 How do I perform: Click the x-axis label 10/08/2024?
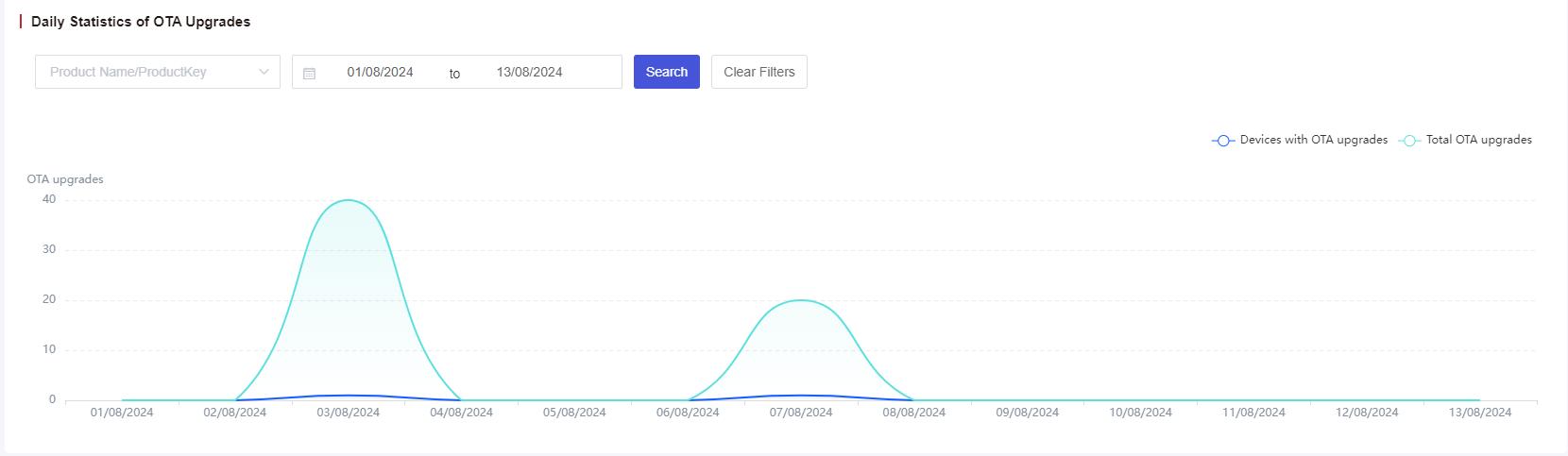[x=1140, y=413]
